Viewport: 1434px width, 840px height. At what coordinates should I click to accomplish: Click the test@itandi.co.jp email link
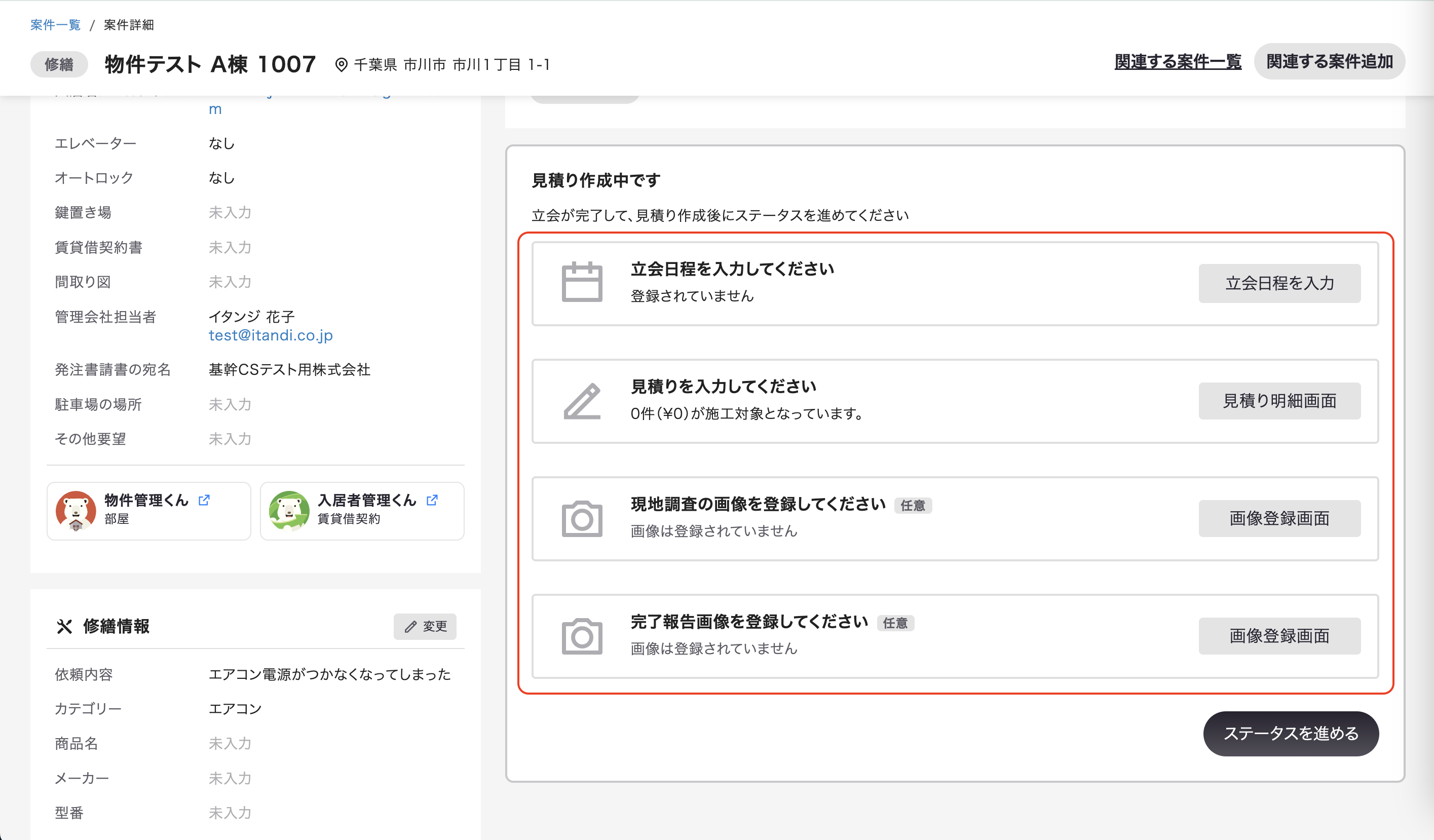click(270, 335)
